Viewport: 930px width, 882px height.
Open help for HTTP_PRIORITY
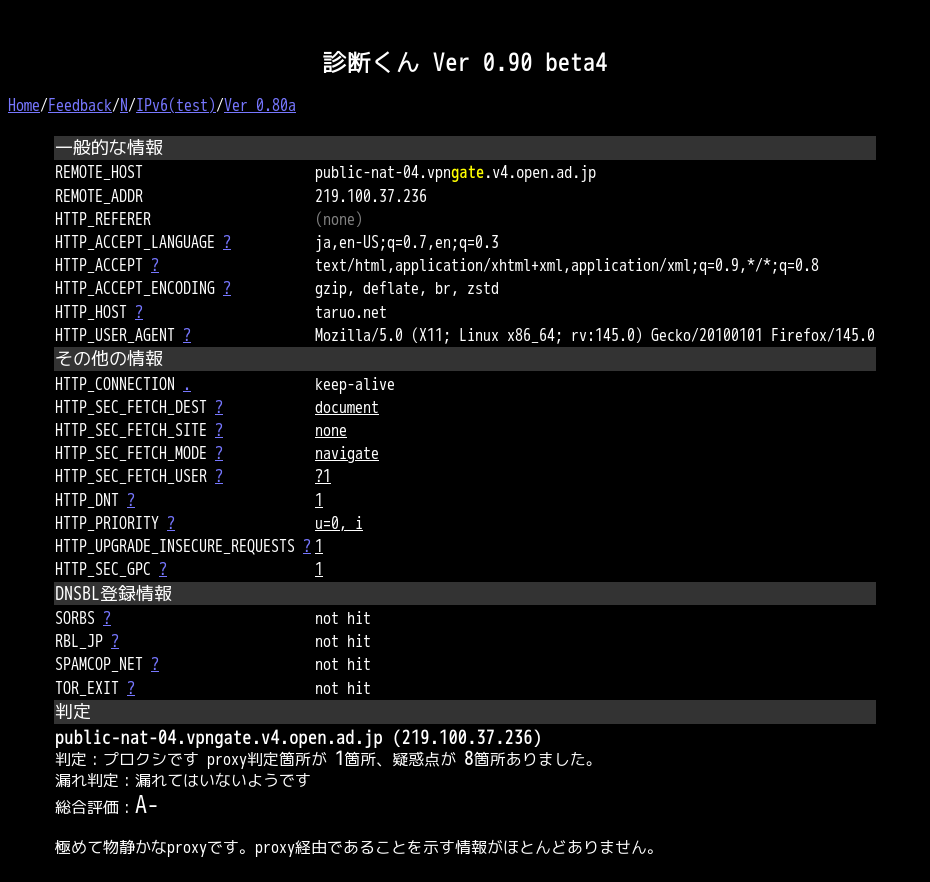[171, 523]
